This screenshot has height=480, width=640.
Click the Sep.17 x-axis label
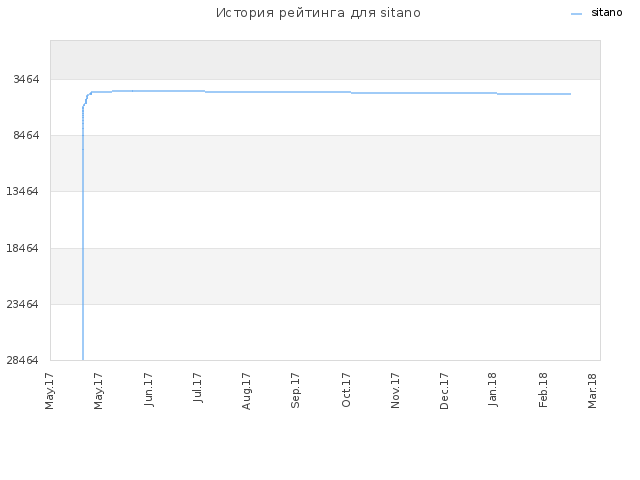(x=296, y=391)
